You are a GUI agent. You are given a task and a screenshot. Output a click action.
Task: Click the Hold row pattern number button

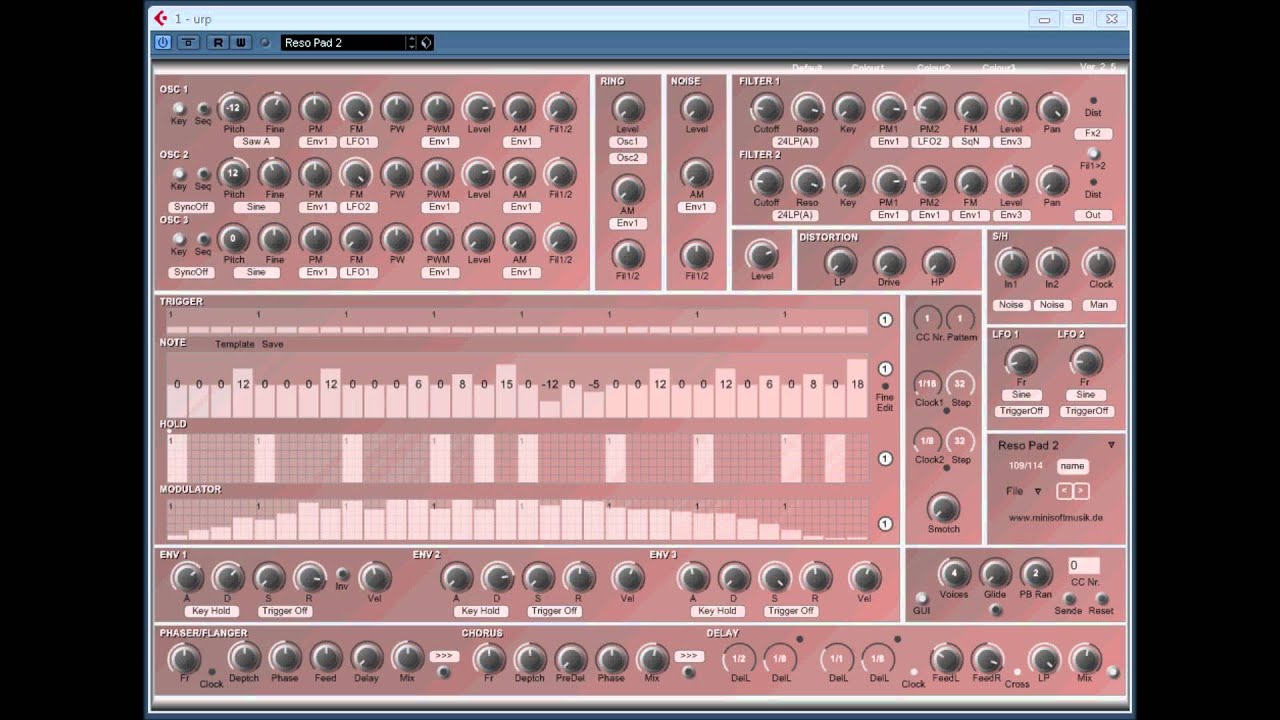(x=885, y=459)
